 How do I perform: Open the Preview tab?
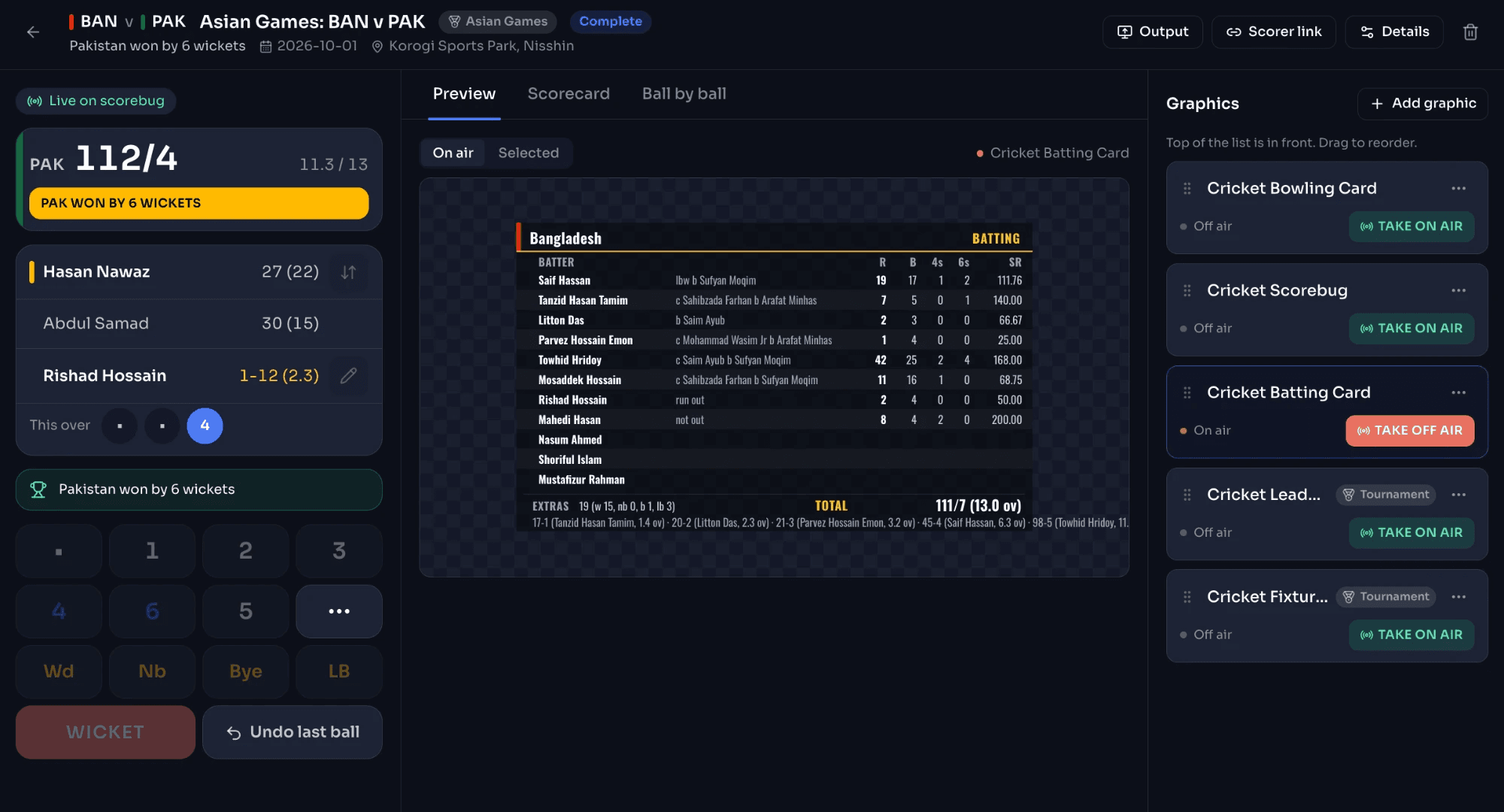464,94
